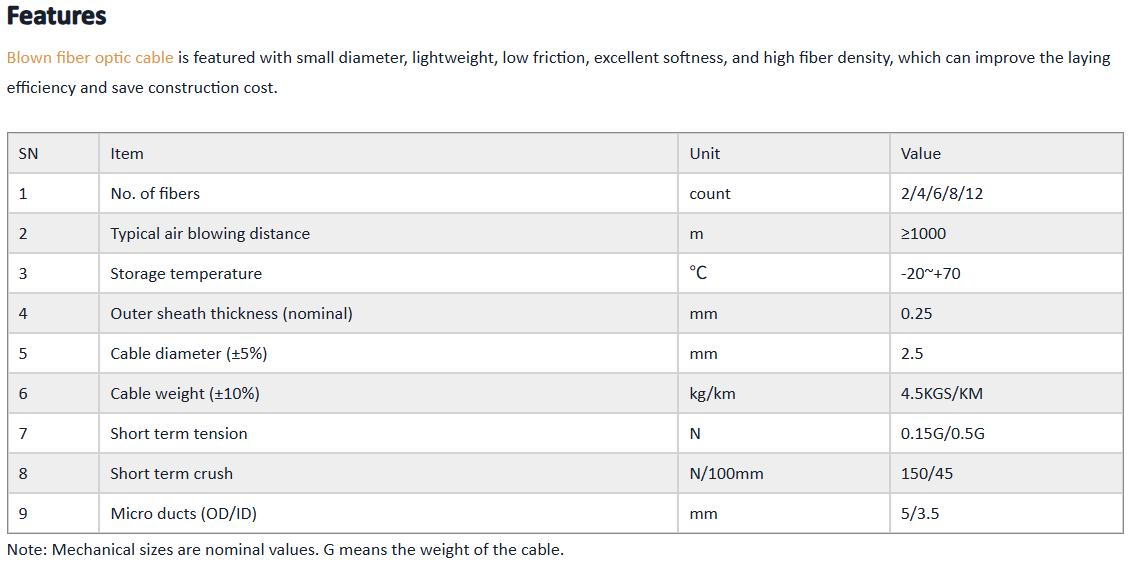Select the Value column header cell

[x=1006, y=154]
